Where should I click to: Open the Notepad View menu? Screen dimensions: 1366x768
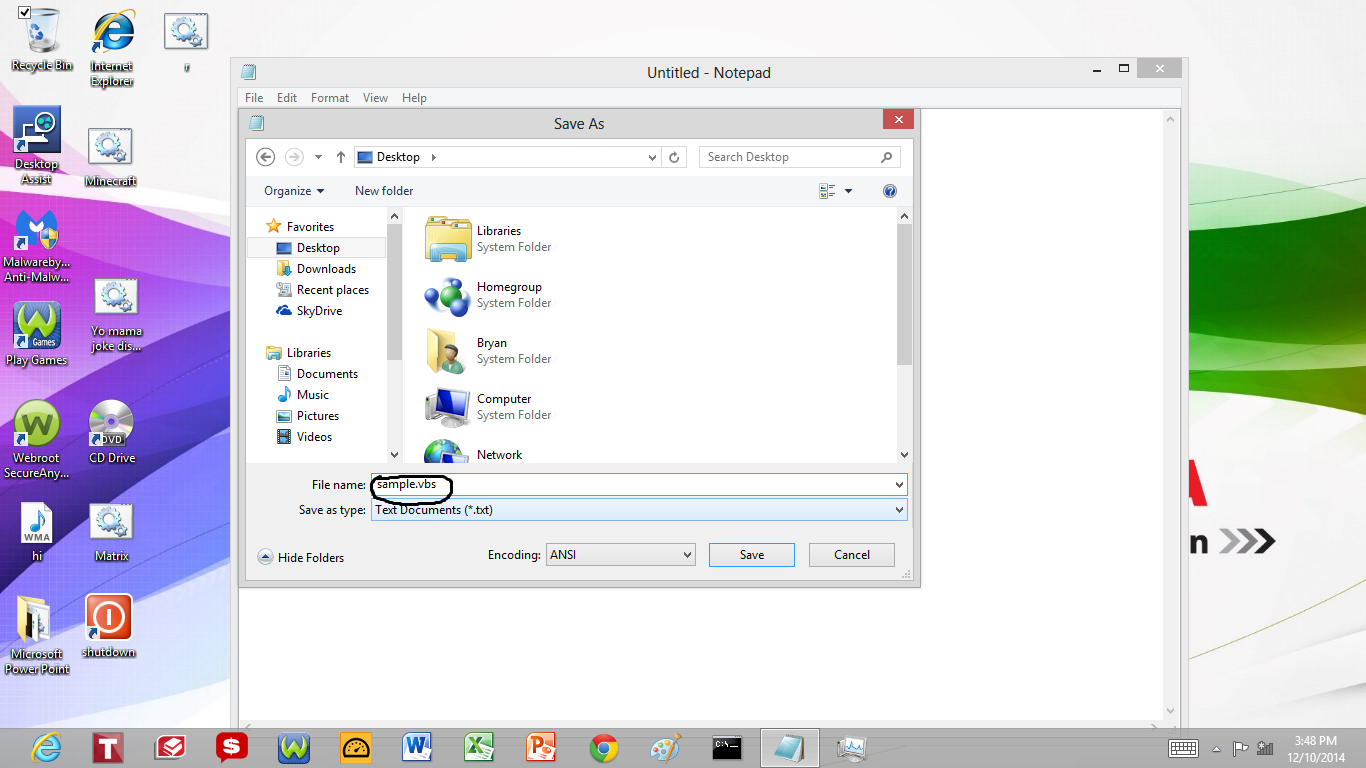(x=375, y=98)
